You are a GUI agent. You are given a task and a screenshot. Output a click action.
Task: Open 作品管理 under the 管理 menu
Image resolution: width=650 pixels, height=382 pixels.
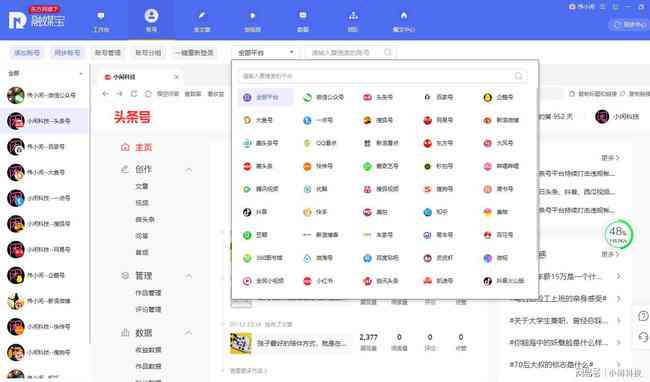coord(148,293)
